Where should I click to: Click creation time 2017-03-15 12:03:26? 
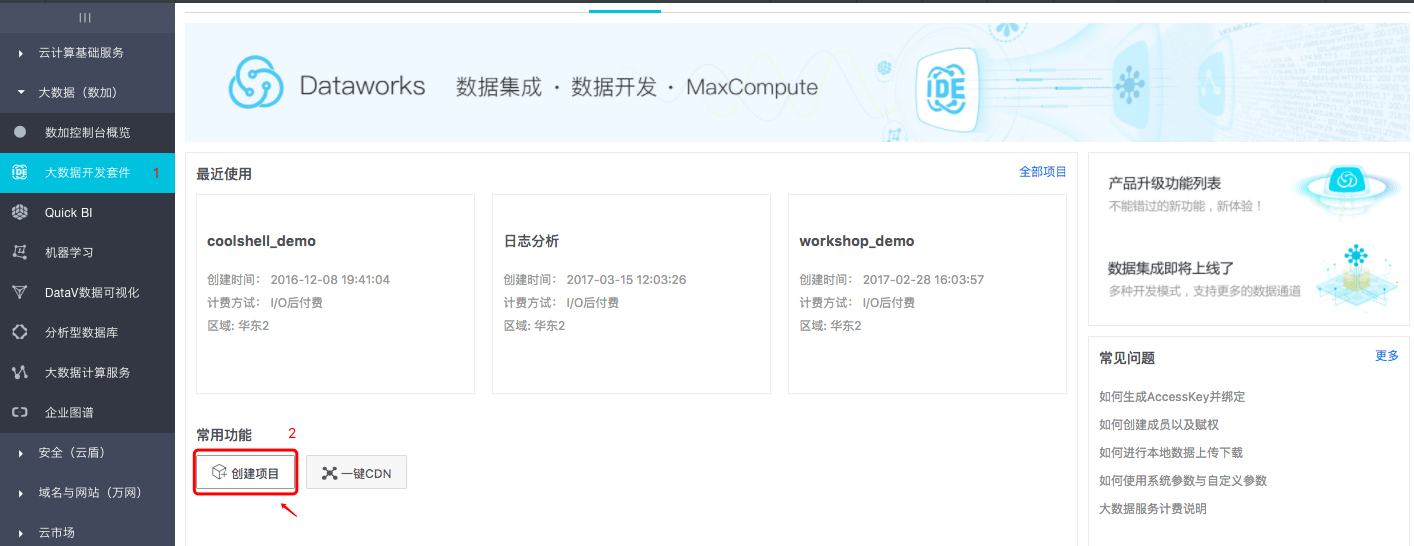[626, 280]
